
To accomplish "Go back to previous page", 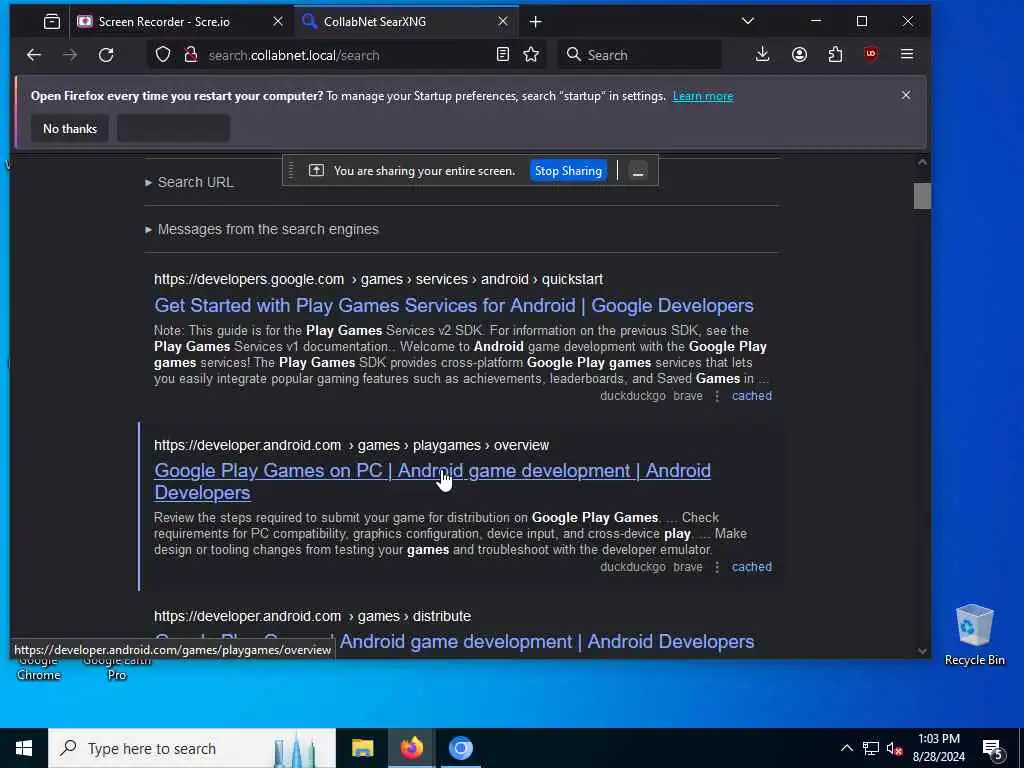I will [34, 55].
